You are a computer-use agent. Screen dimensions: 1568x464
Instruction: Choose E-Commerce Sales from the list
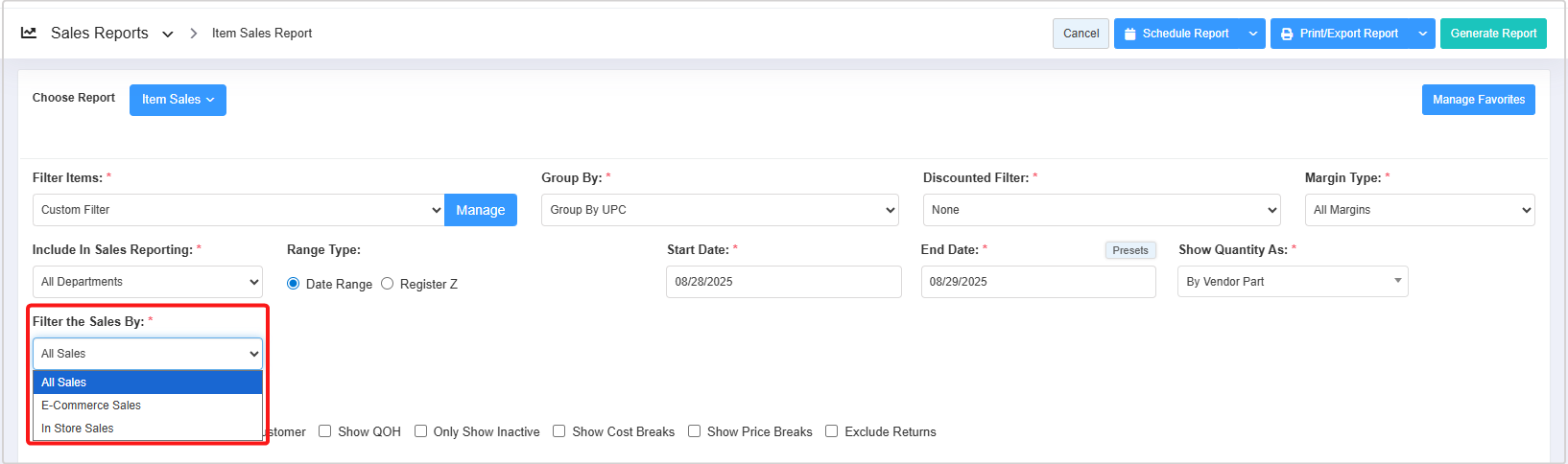[x=91, y=406]
